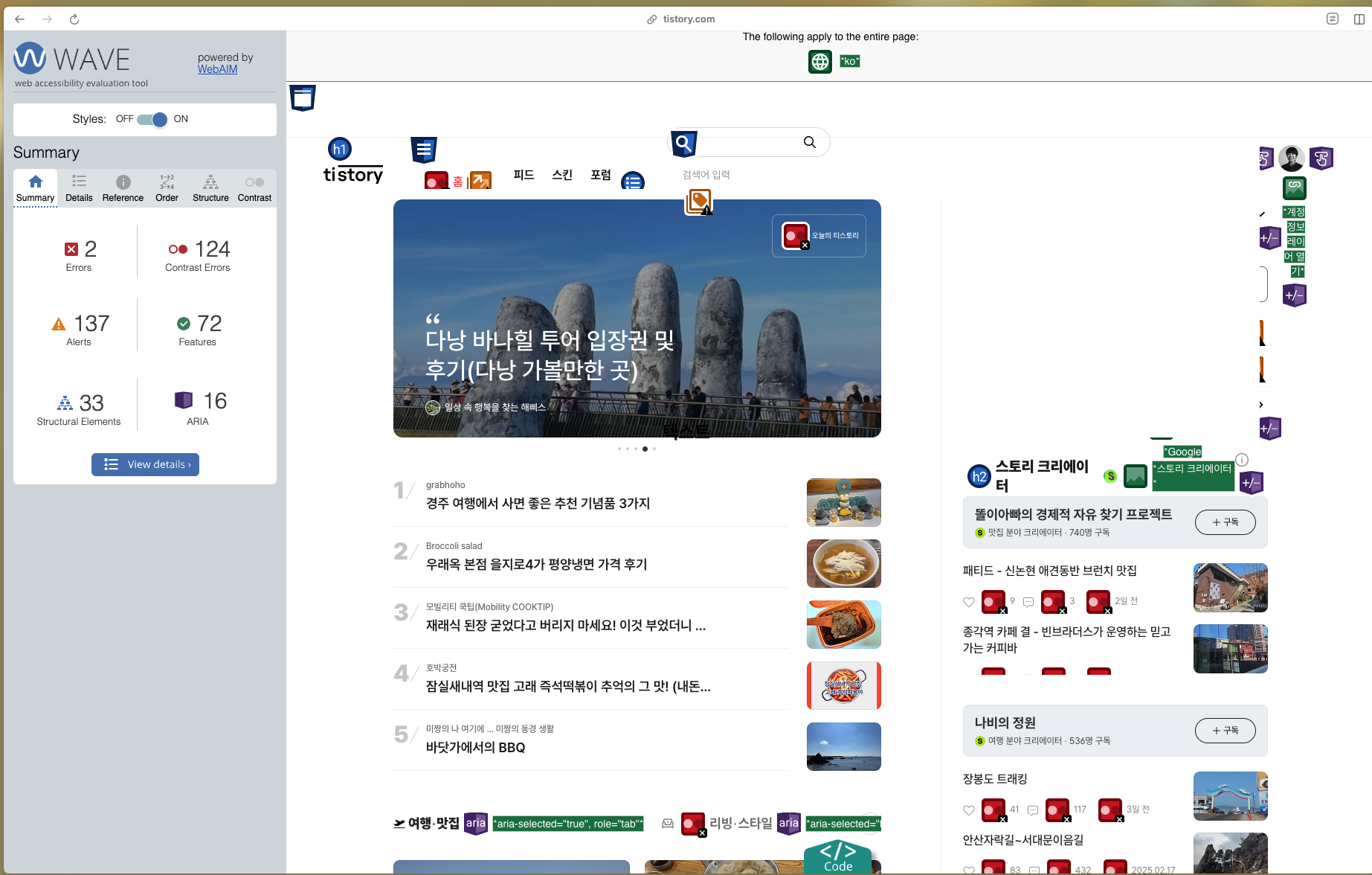Click the info circle icon near Google label
The image size is (1372, 875).
(x=1242, y=460)
